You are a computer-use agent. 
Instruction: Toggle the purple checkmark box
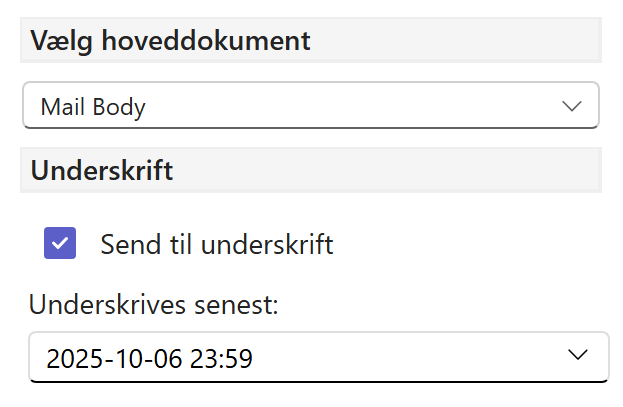pos(60,243)
